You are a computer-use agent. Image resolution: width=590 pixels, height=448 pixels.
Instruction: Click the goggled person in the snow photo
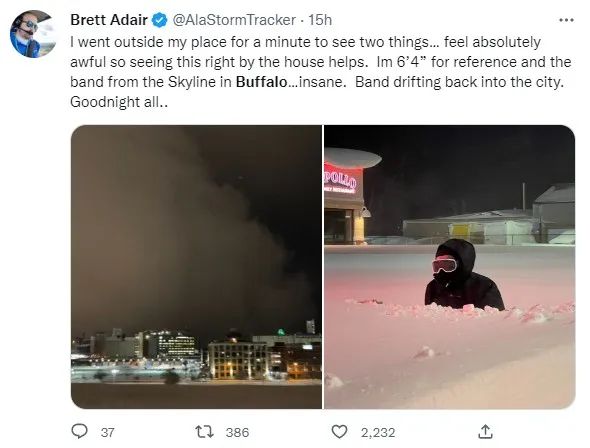coord(464,275)
